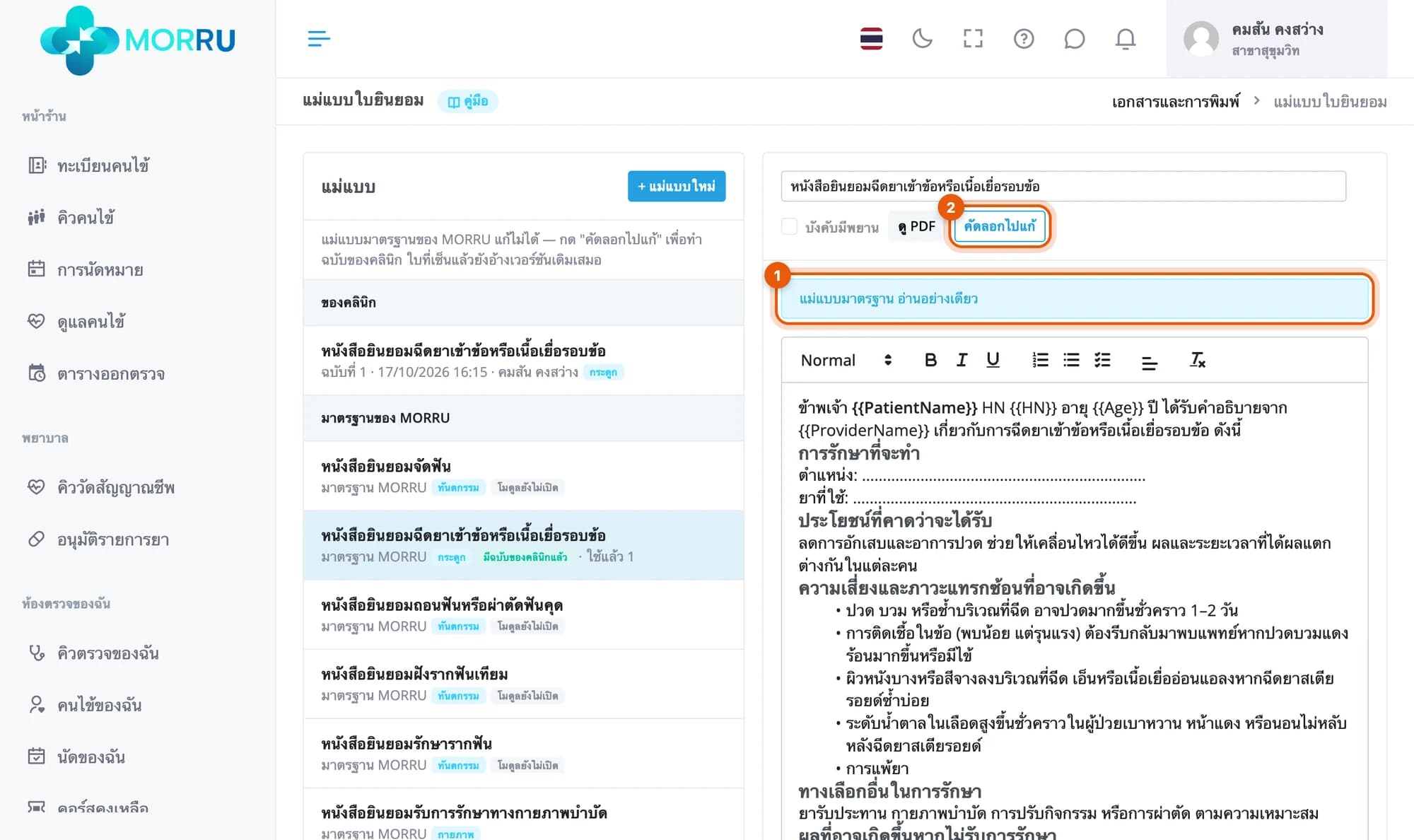
Task: Check the บังคับมีพยาน checkbox
Action: pos(789,226)
